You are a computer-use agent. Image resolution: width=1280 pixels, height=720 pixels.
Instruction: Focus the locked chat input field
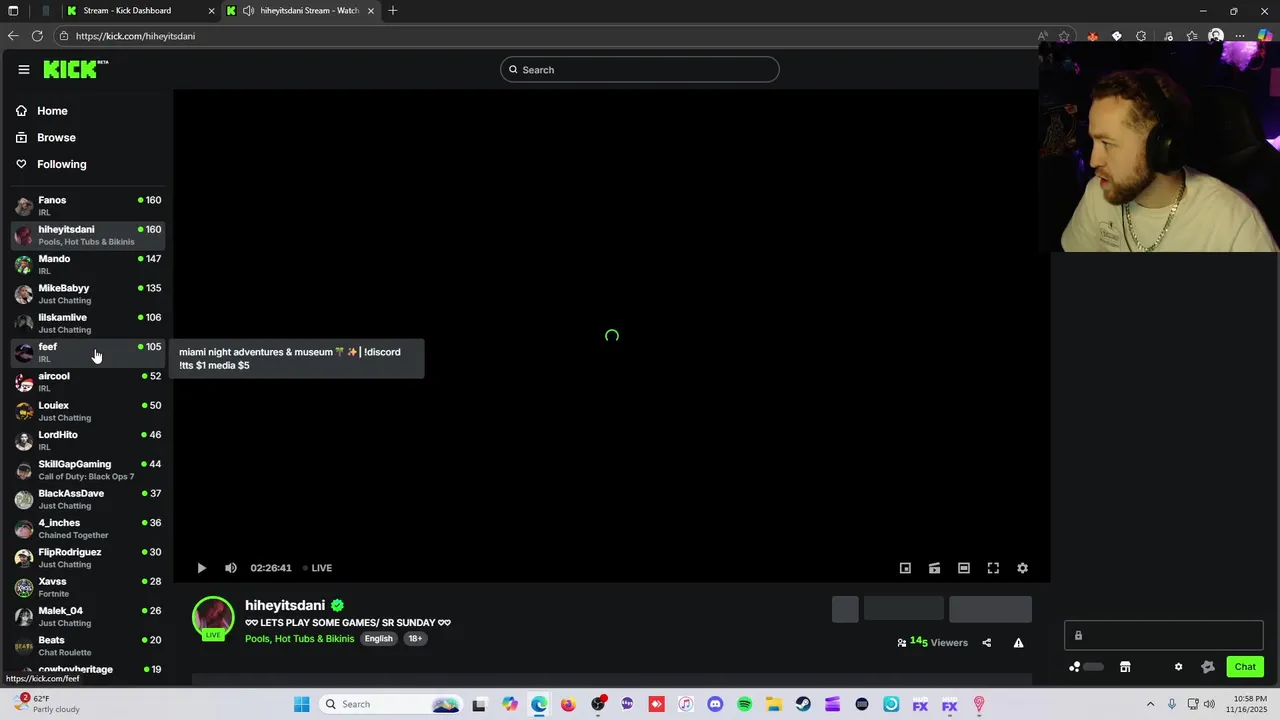1163,635
